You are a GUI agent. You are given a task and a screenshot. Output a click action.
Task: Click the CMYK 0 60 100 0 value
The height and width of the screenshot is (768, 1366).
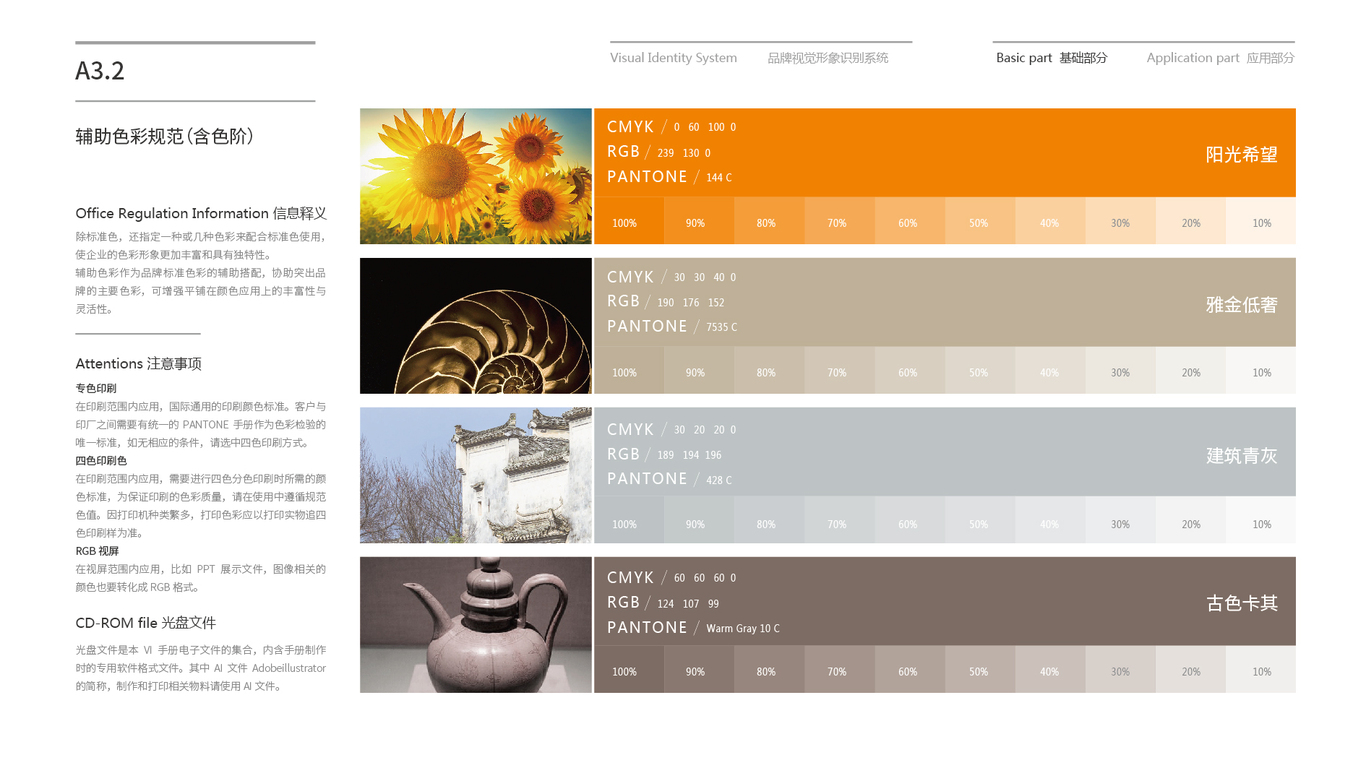click(x=671, y=127)
